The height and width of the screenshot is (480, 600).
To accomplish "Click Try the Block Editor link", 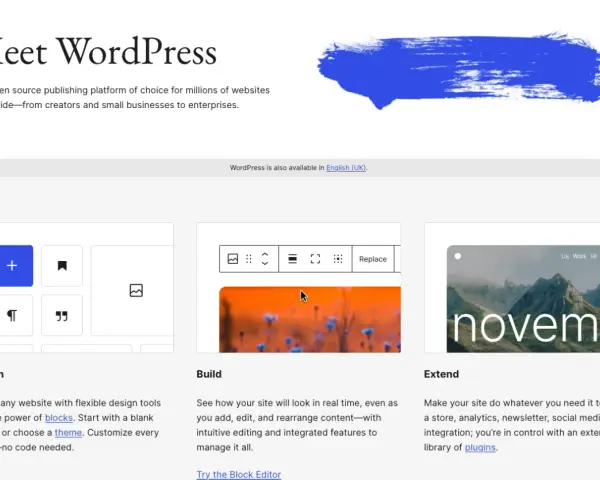I will (239, 474).
